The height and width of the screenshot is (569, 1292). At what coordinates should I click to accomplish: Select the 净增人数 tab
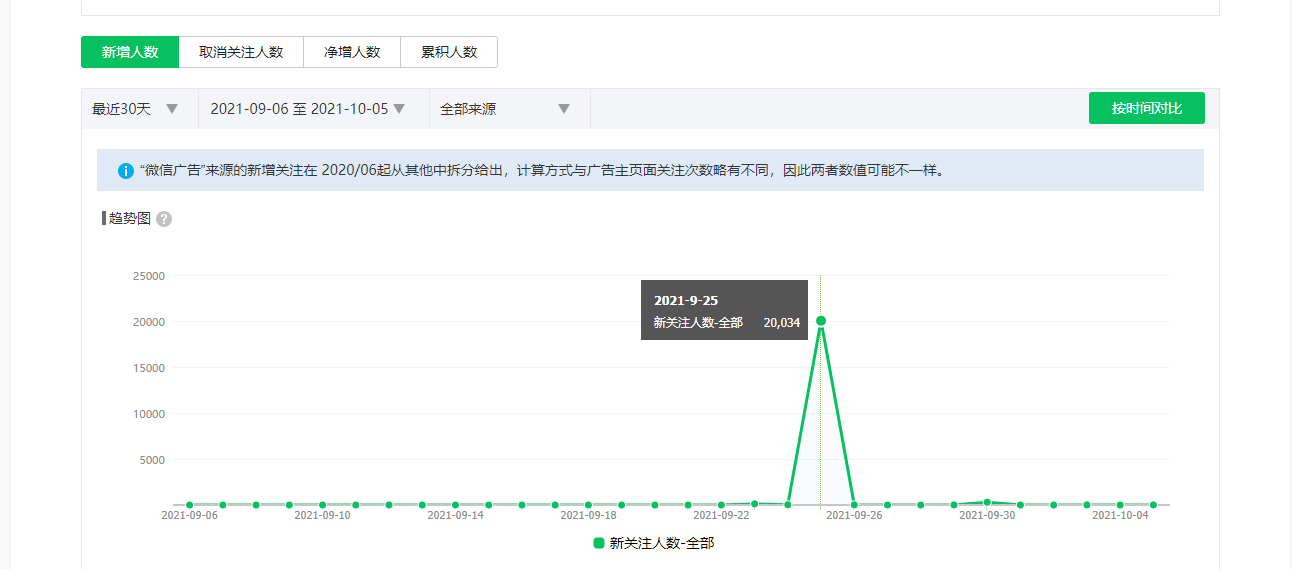tap(352, 52)
